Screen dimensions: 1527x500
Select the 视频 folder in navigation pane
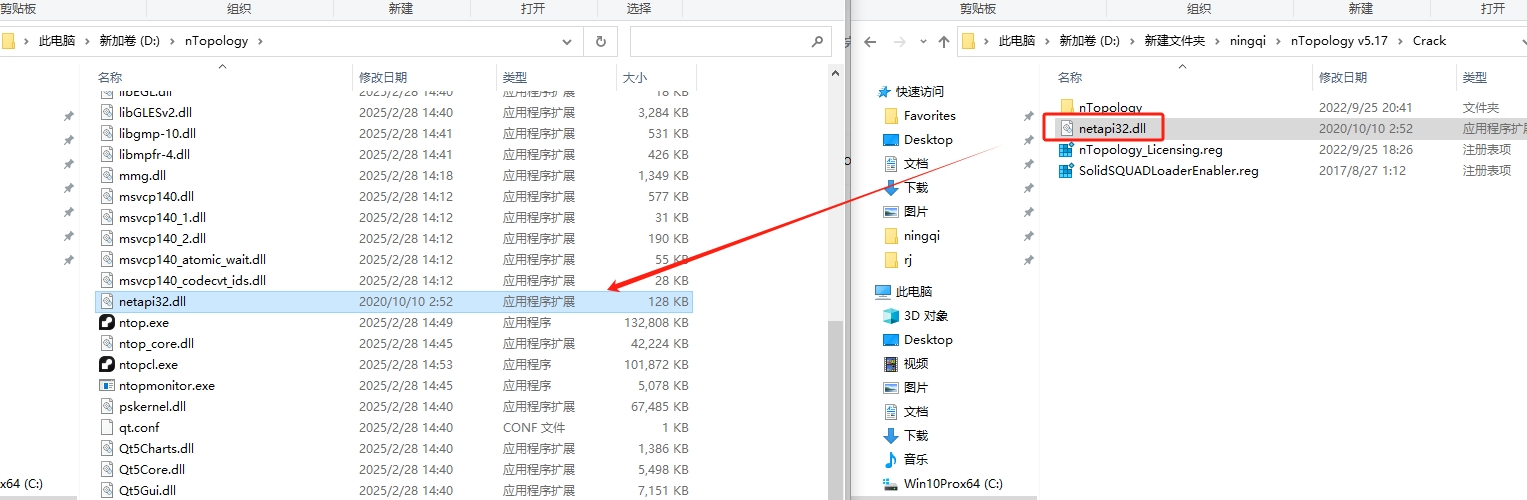coord(915,364)
